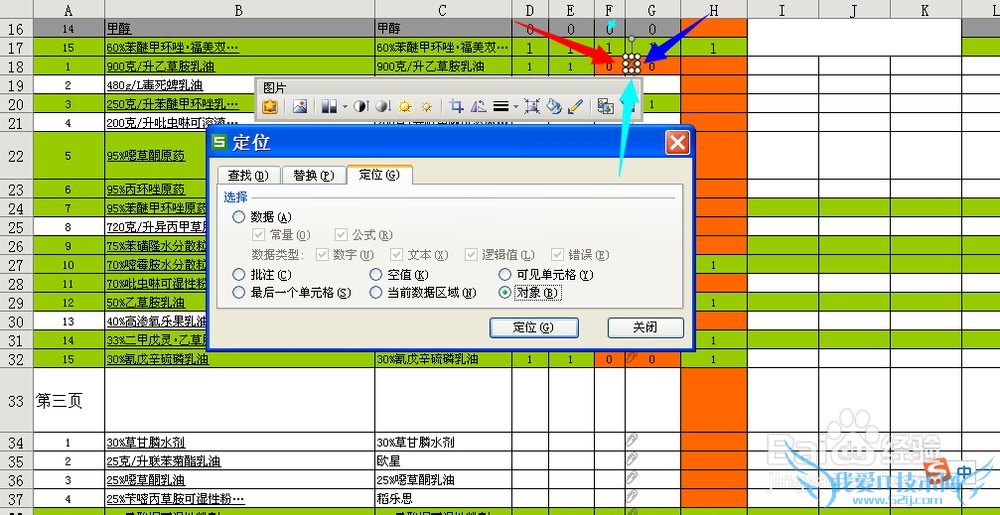Image resolution: width=1000 pixels, height=515 pixels.
Task: Open the color mode dropdown arrow
Action: (x=345, y=106)
